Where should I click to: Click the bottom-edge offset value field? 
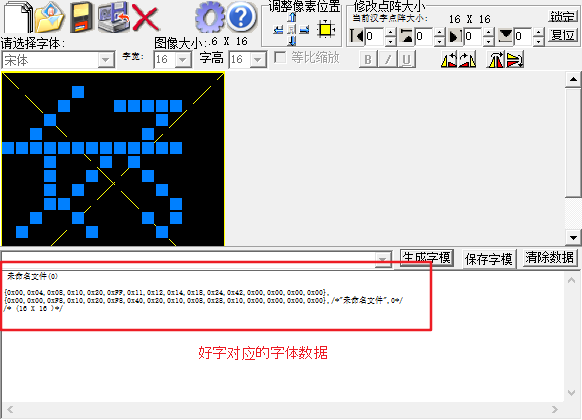(x=524, y=36)
